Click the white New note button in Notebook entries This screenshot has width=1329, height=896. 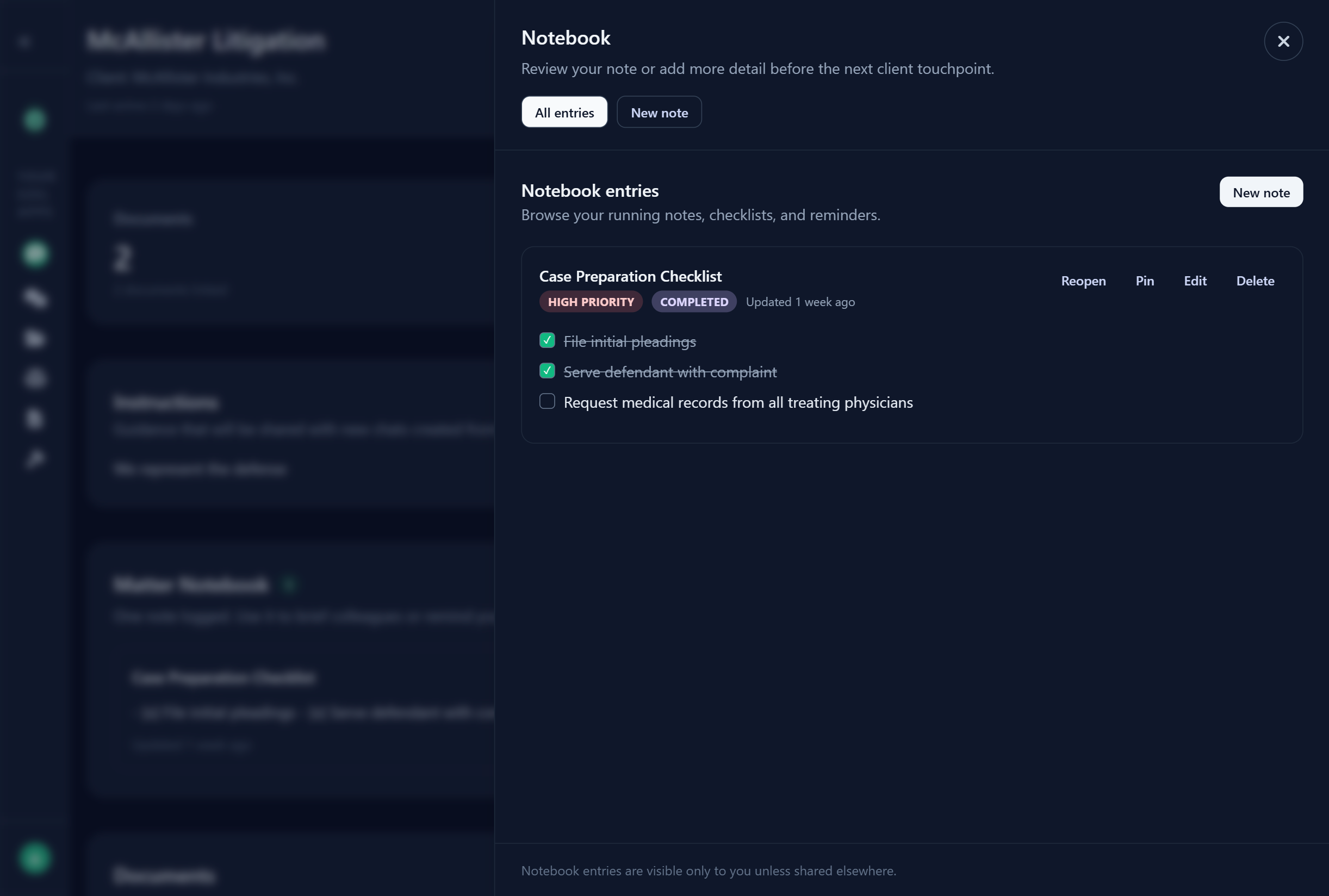pos(1261,192)
